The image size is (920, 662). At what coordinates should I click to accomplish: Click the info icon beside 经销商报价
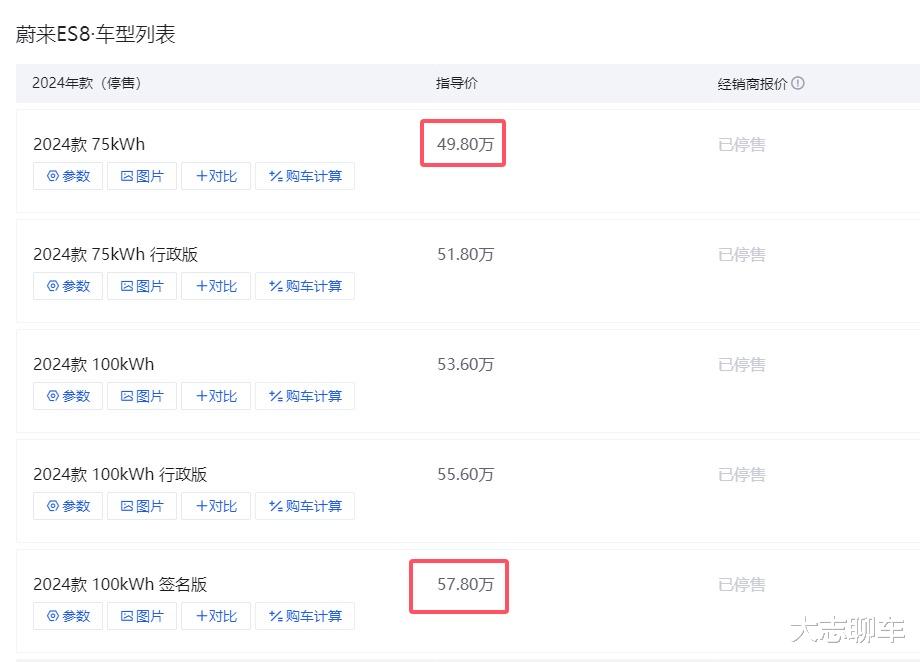[798, 84]
